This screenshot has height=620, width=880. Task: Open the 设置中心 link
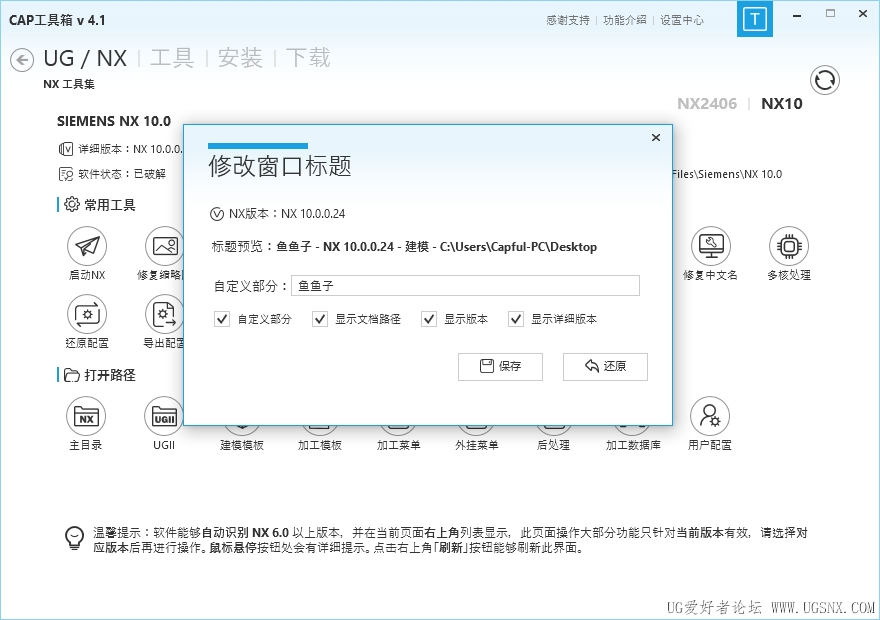[x=682, y=20]
